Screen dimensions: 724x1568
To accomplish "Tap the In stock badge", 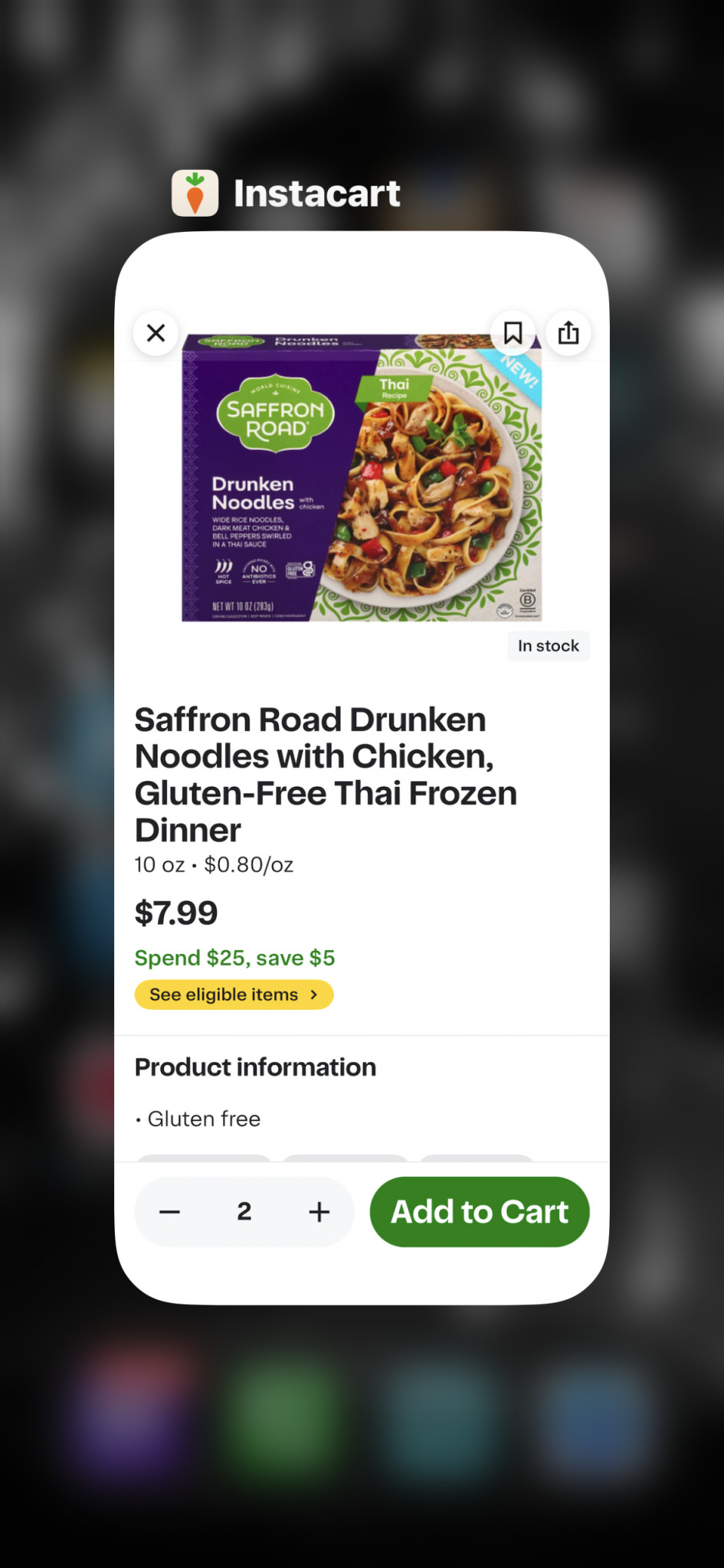I will (548, 645).
